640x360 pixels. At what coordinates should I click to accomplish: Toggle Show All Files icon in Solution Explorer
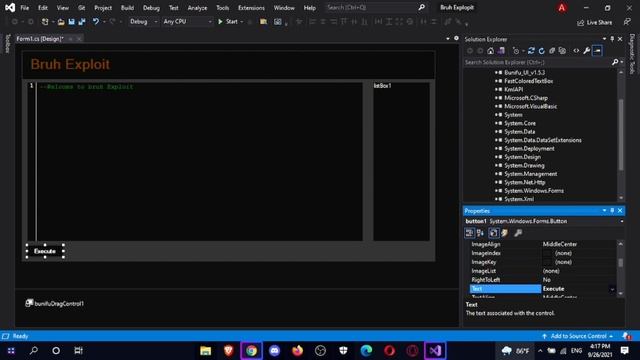click(562, 51)
